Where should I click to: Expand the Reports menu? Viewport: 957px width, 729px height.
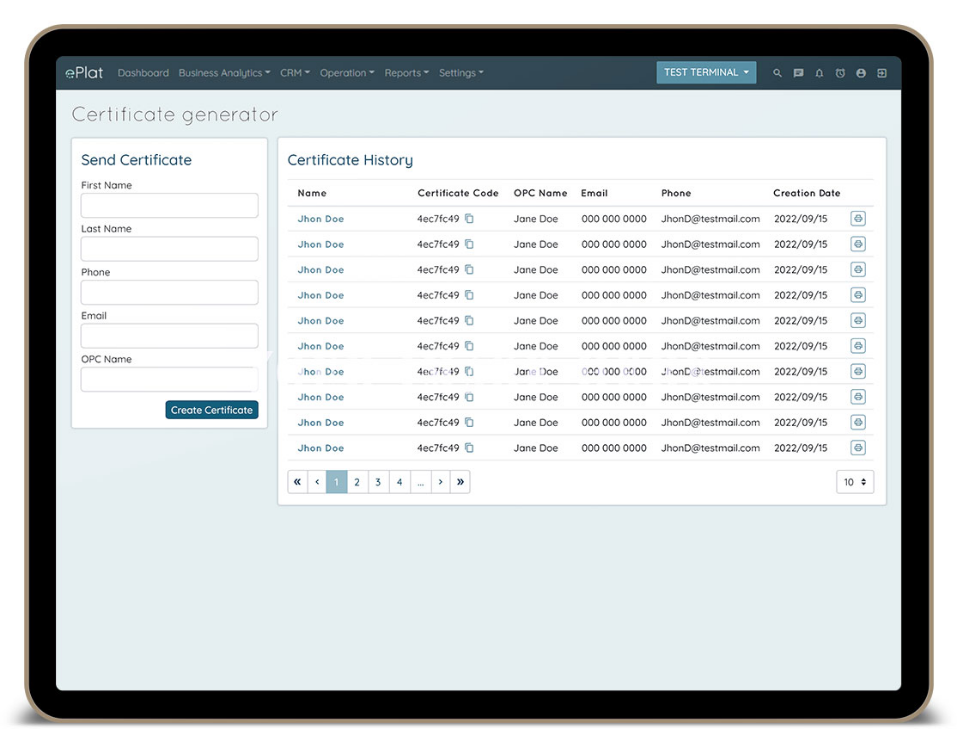(x=406, y=73)
